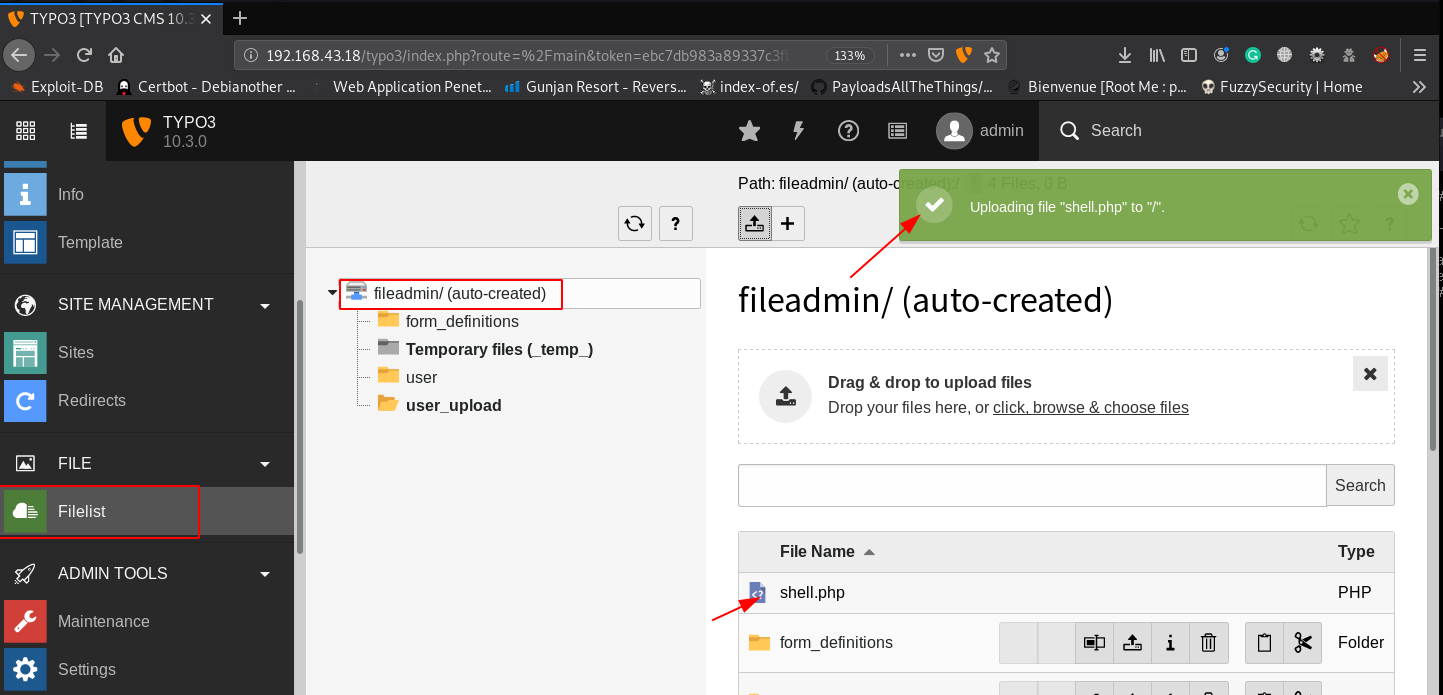The height and width of the screenshot is (695, 1443).
Task: Click the Grammarly extension icon
Action: [1253, 55]
